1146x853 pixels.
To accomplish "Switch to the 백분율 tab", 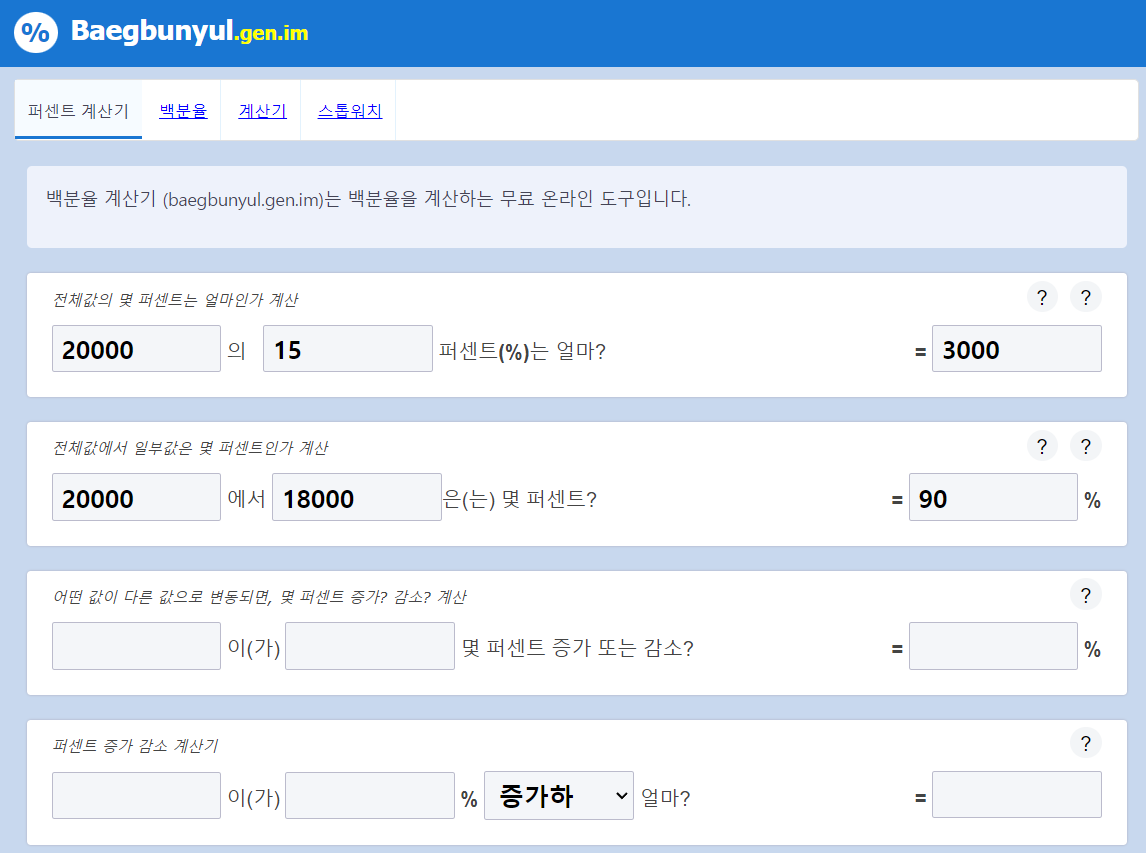I will 182,110.
